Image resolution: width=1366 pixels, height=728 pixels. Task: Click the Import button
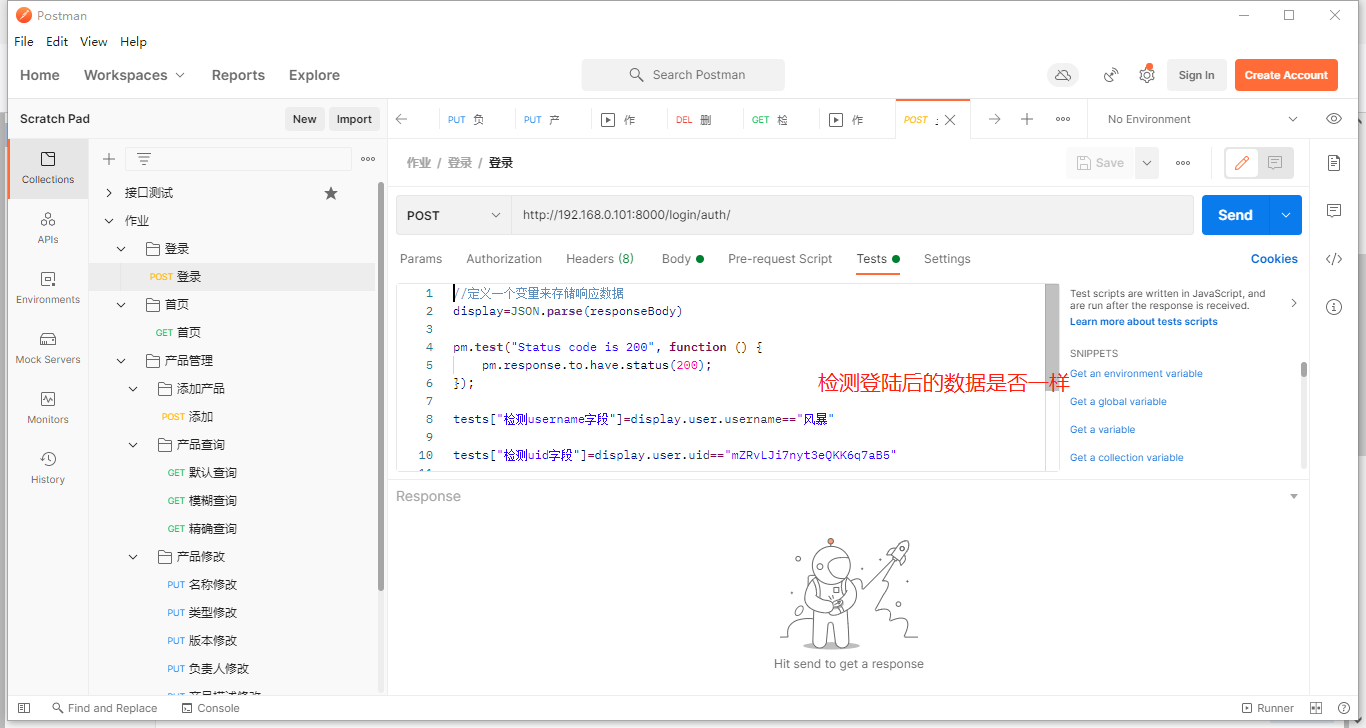click(x=354, y=119)
